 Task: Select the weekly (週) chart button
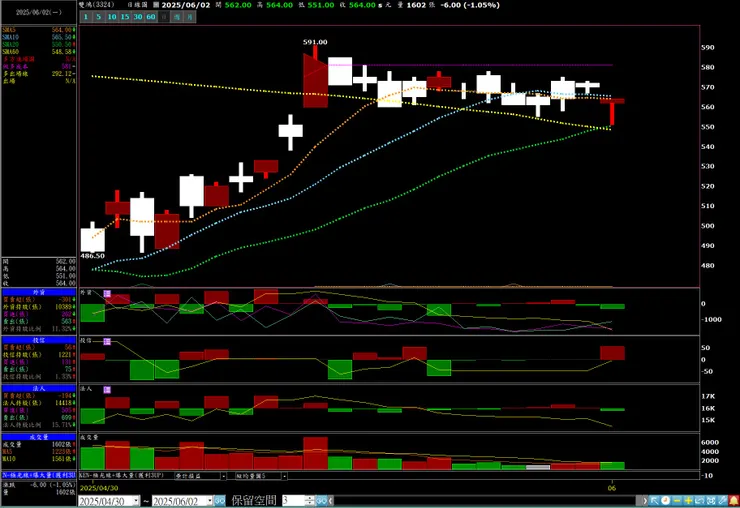(177, 17)
